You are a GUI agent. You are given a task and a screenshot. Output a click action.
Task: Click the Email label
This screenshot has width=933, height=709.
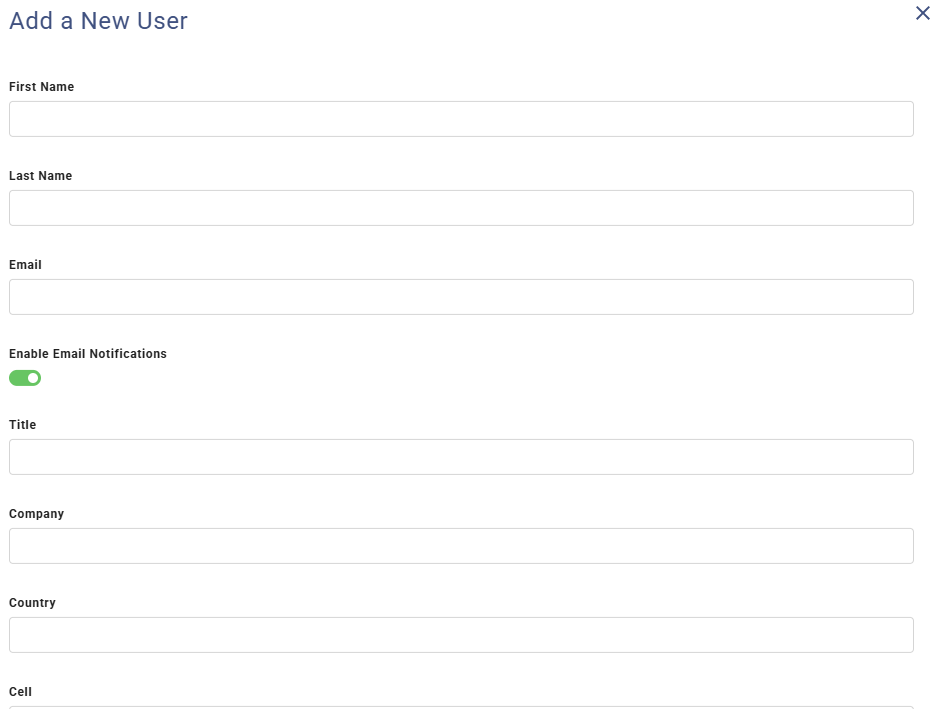[25, 264]
